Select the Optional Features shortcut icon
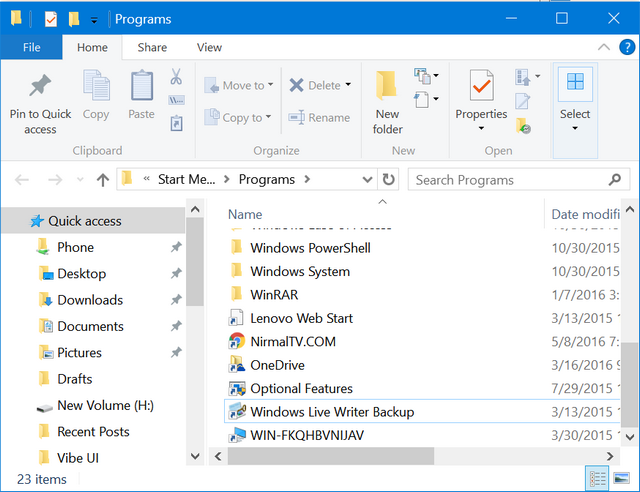The image size is (640, 492). (x=237, y=388)
